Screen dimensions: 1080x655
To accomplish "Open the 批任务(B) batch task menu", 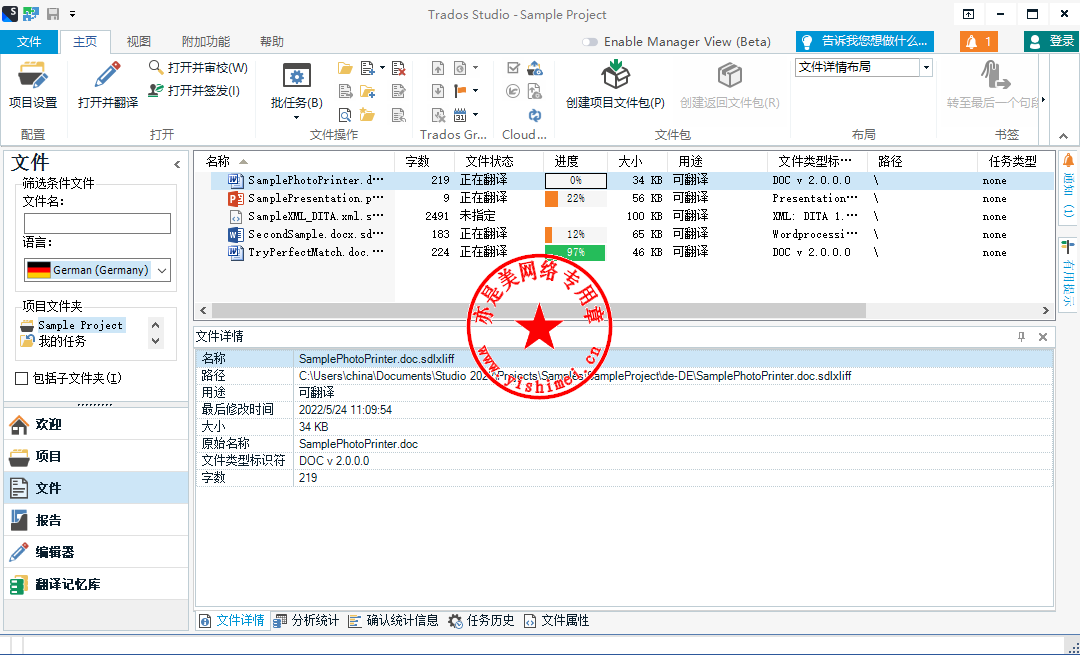I will [297, 90].
